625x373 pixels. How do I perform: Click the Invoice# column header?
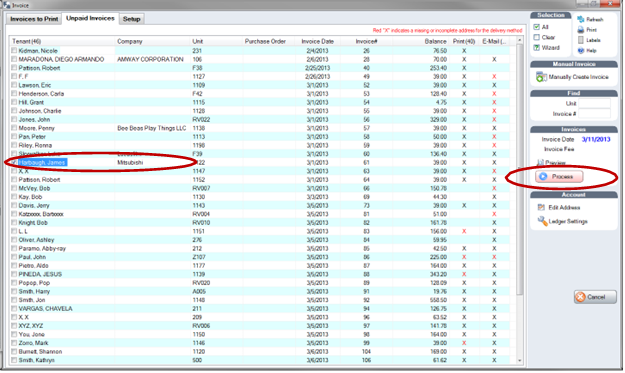point(366,41)
